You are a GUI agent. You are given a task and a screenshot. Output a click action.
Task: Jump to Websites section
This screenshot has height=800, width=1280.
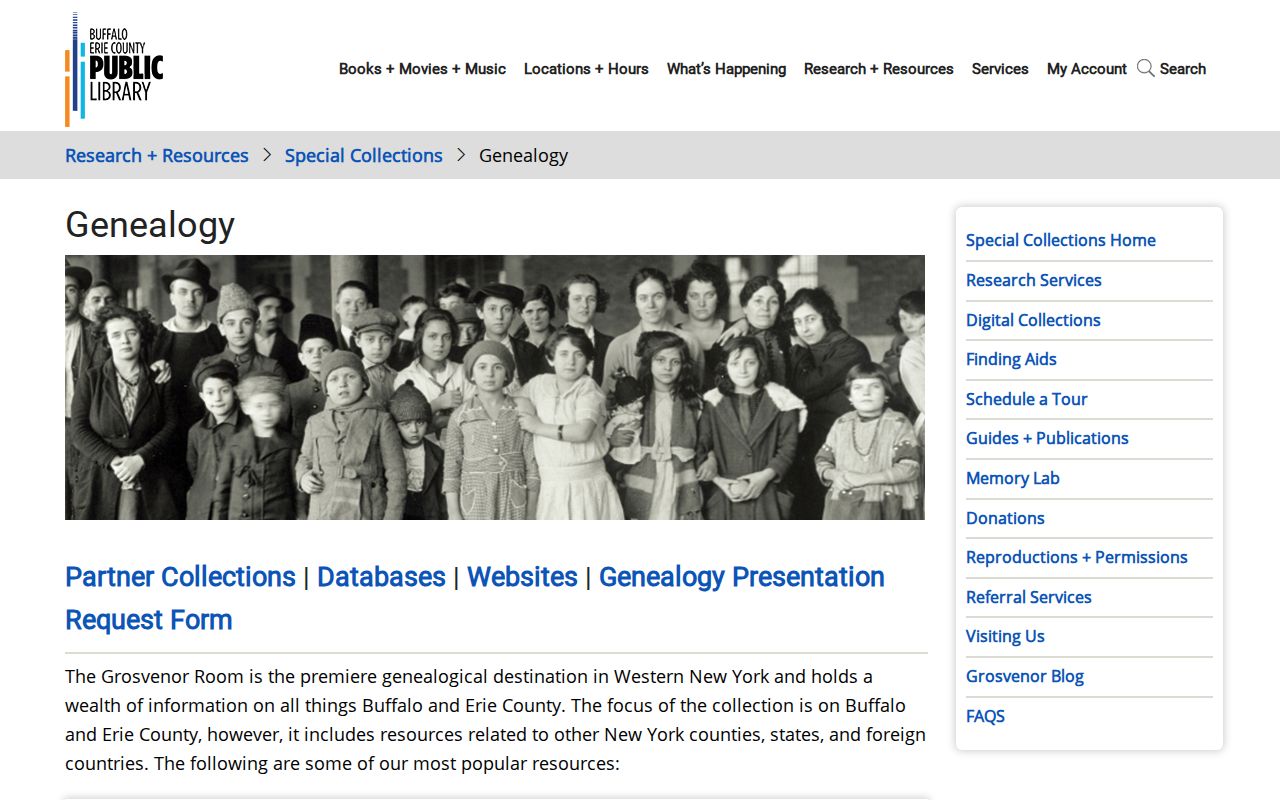point(522,577)
